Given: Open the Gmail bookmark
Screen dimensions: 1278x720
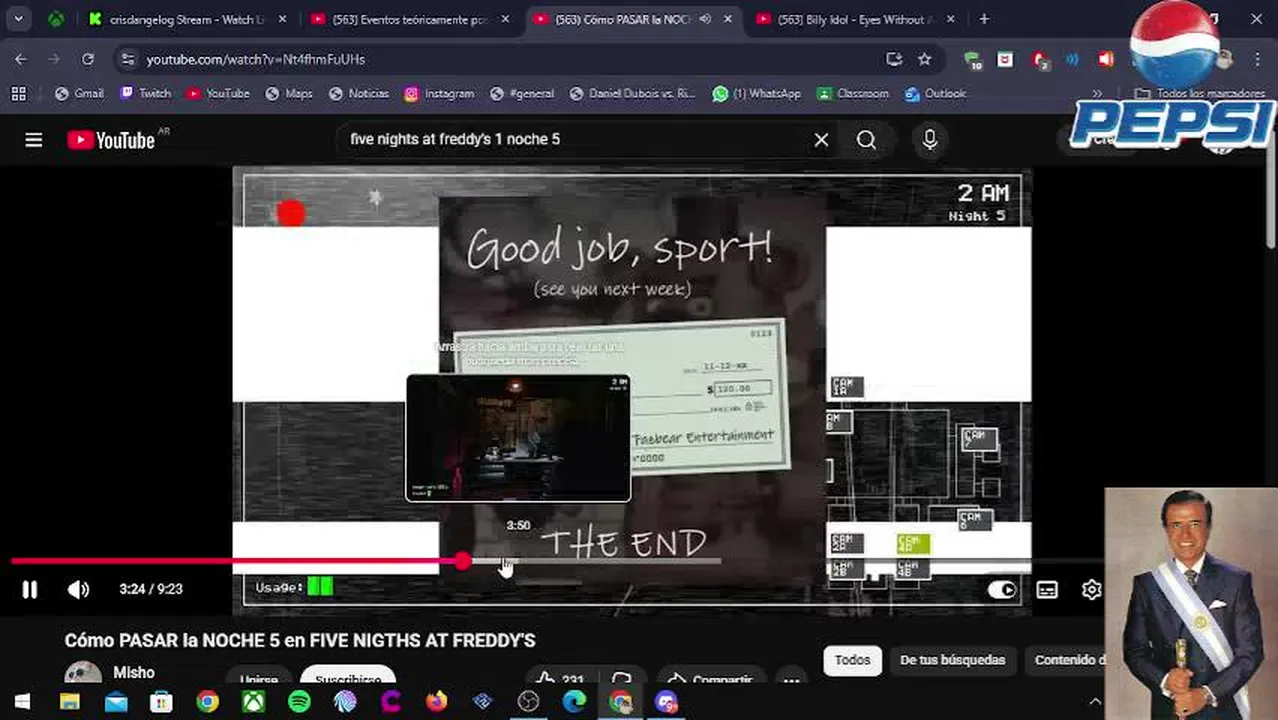Looking at the screenshot, I should [79, 93].
